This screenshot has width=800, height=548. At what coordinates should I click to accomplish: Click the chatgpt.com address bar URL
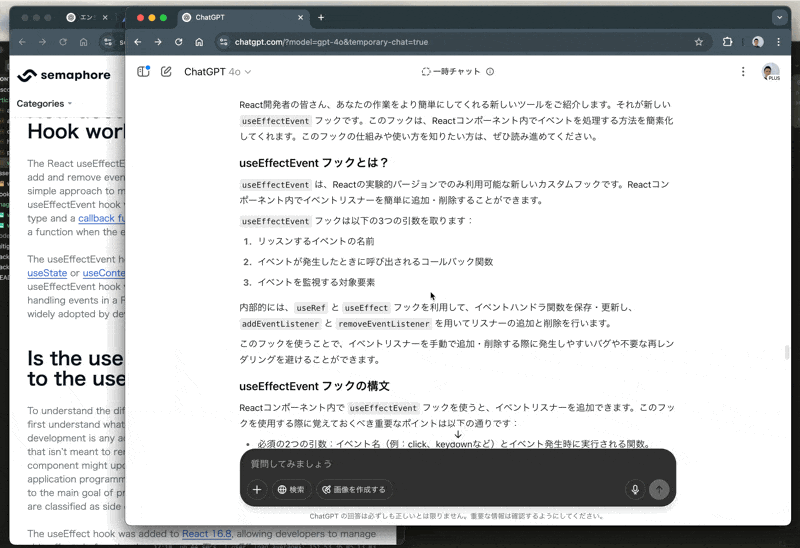pyautogui.click(x=331, y=42)
